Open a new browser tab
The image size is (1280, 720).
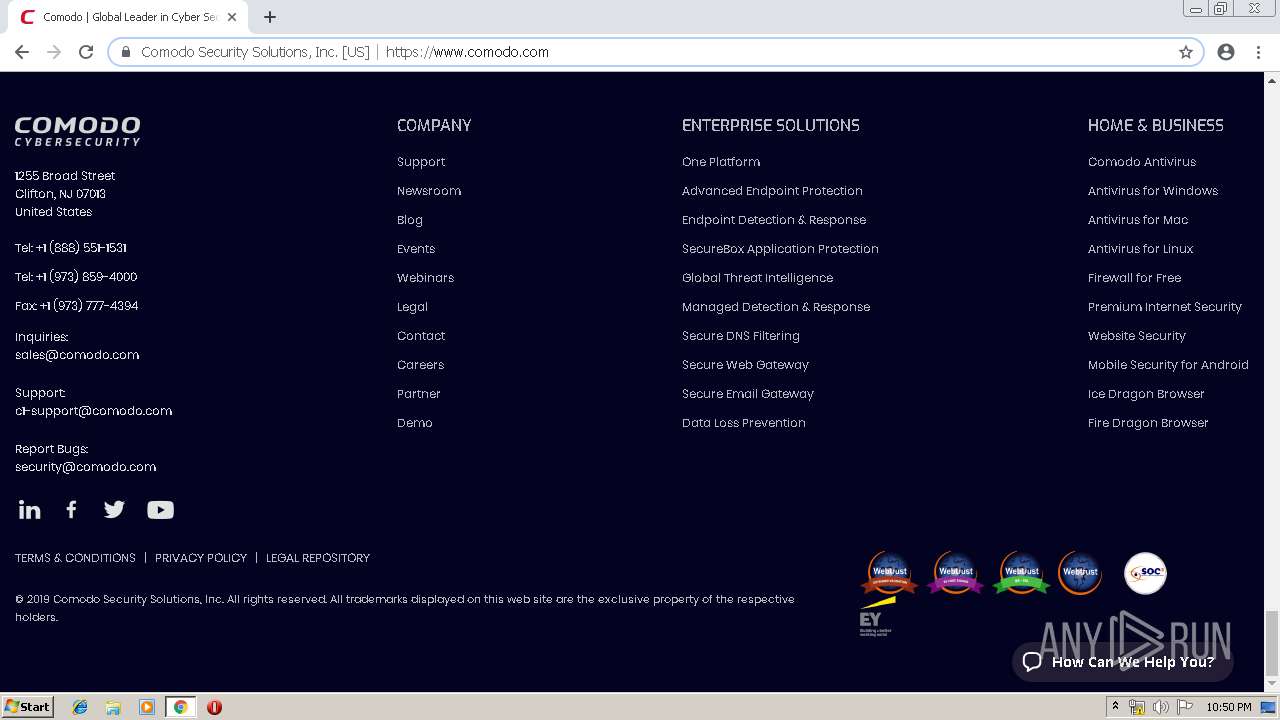pyautogui.click(x=270, y=17)
